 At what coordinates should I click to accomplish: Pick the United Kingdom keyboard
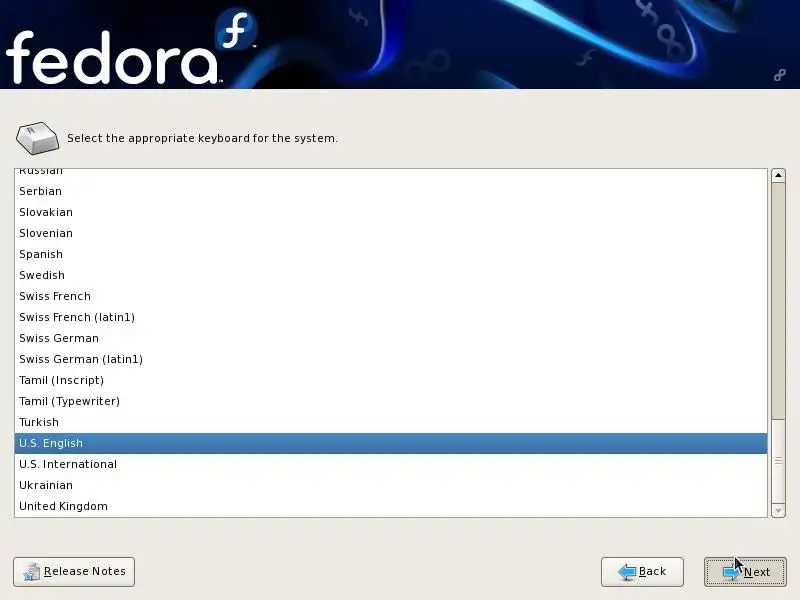click(x=391, y=506)
